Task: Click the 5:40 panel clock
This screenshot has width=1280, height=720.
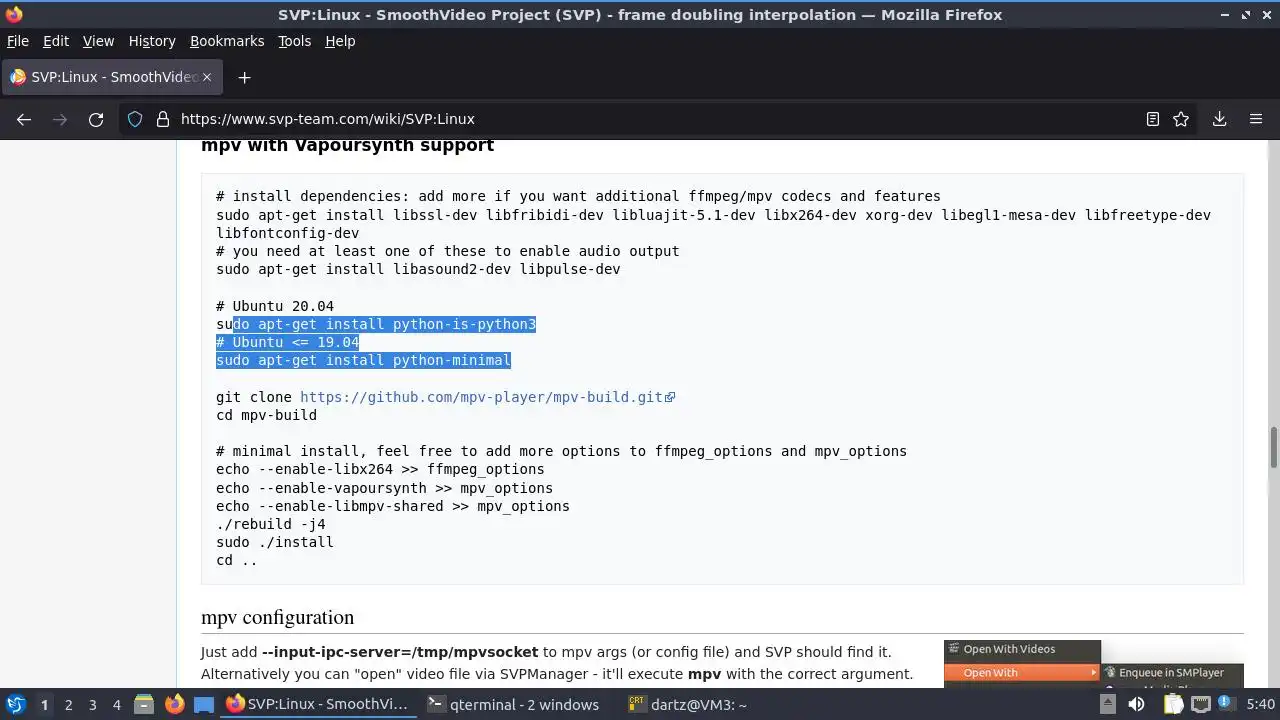Action: tap(1260, 705)
